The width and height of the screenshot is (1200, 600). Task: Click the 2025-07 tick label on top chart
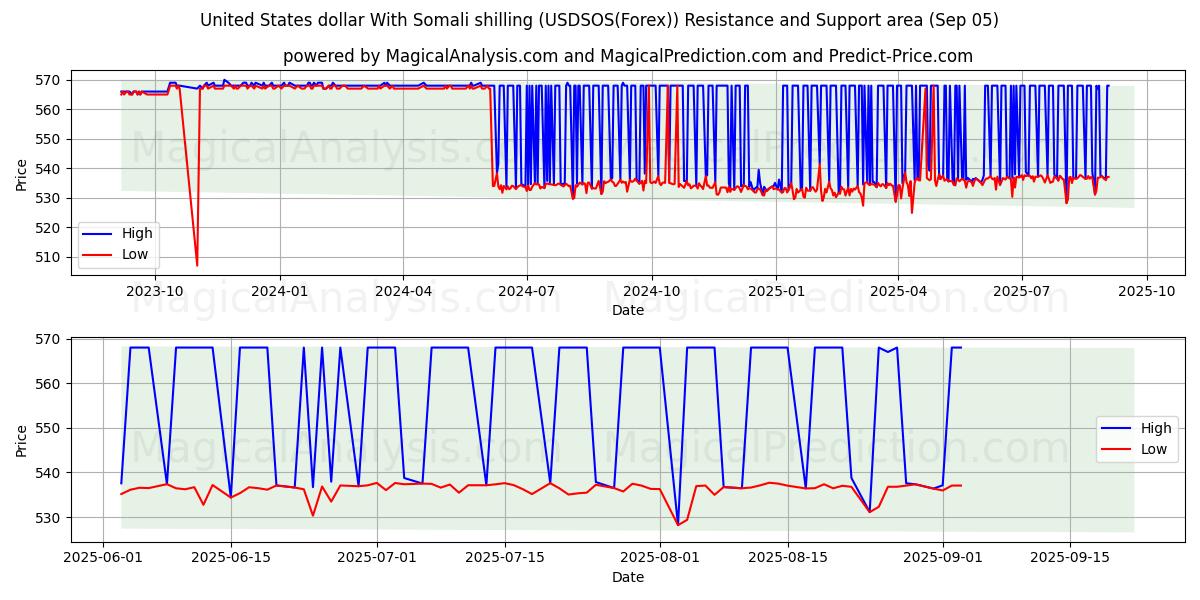1021,290
